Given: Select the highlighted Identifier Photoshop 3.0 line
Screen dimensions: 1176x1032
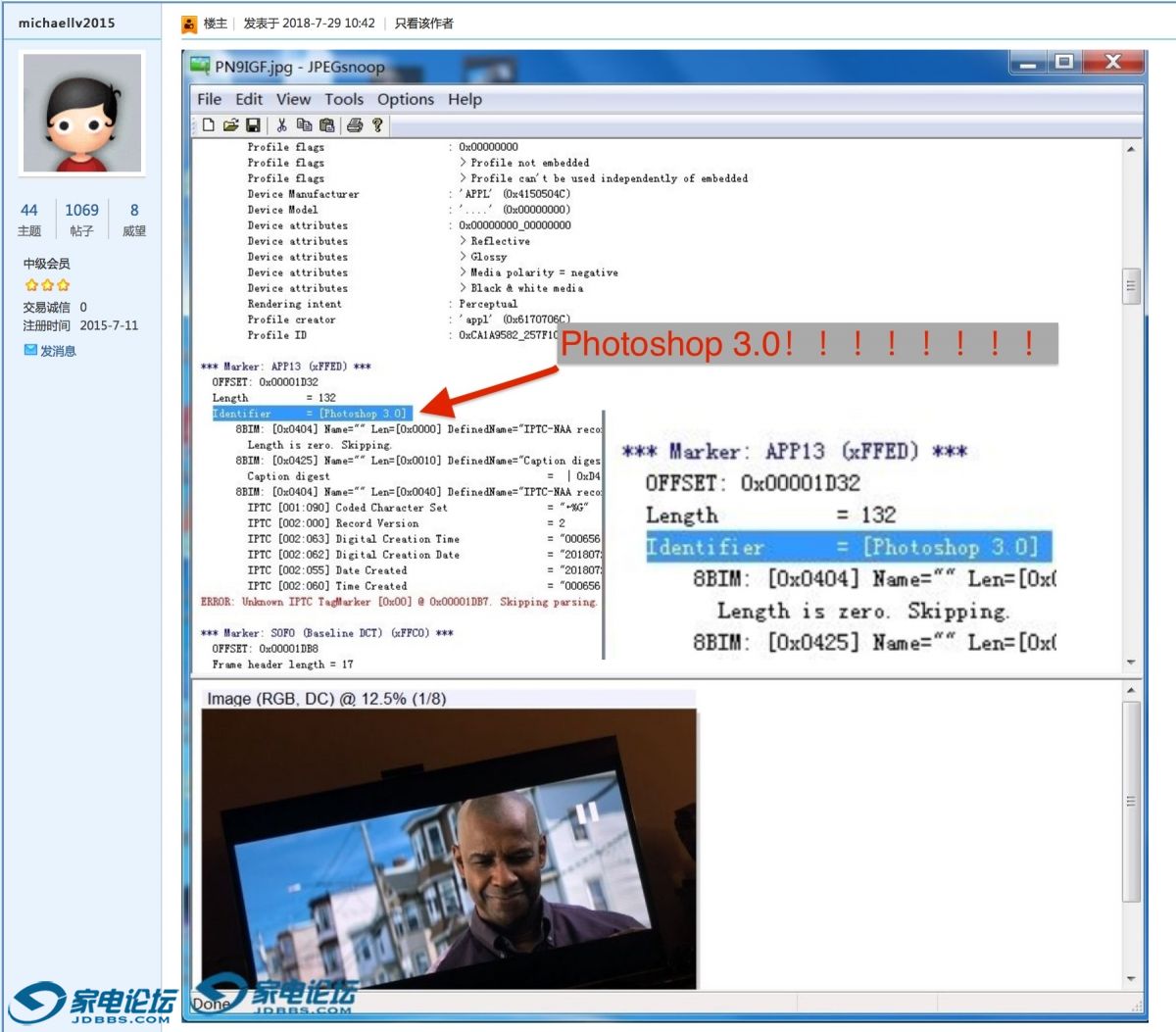Looking at the screenshot, I should pos(310,414).
